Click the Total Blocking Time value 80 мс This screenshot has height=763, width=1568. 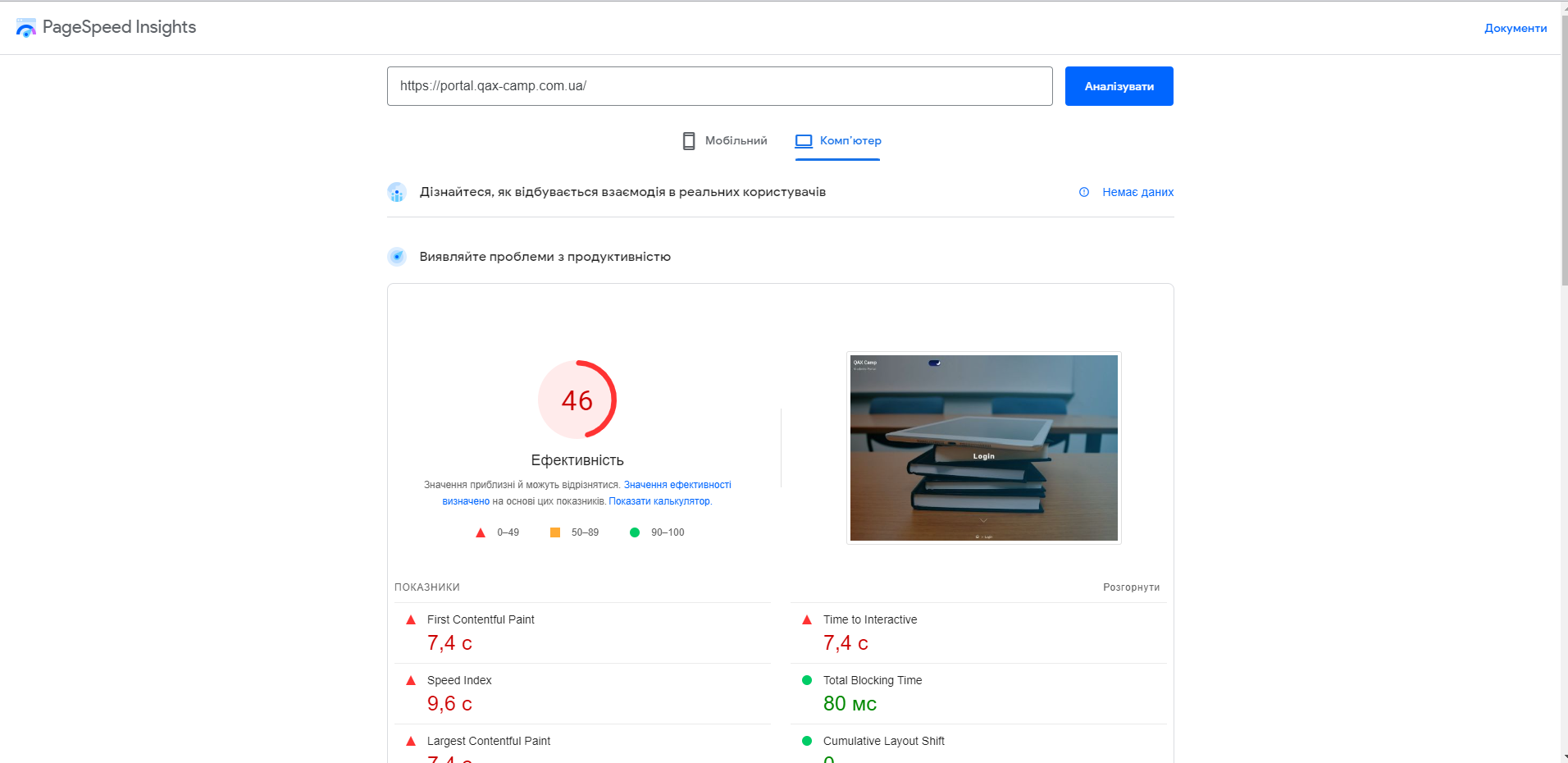[x=850, y=704]
